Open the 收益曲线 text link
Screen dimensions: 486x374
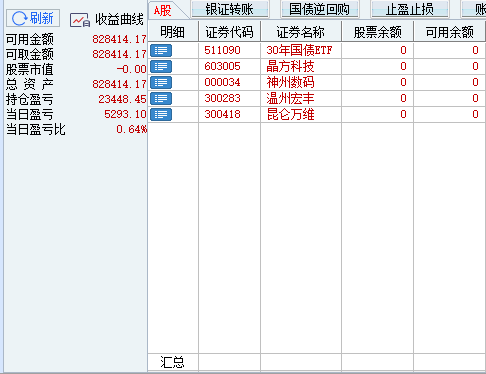[x=119, y=19]
